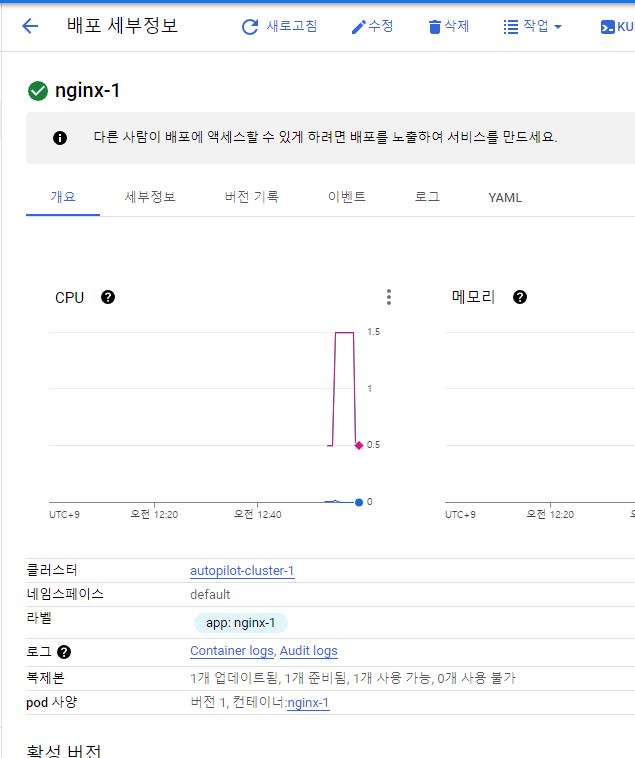Open the Cloud Shell kubectl button
Screen dimensions: 635x758
click(x=615, y=26)
